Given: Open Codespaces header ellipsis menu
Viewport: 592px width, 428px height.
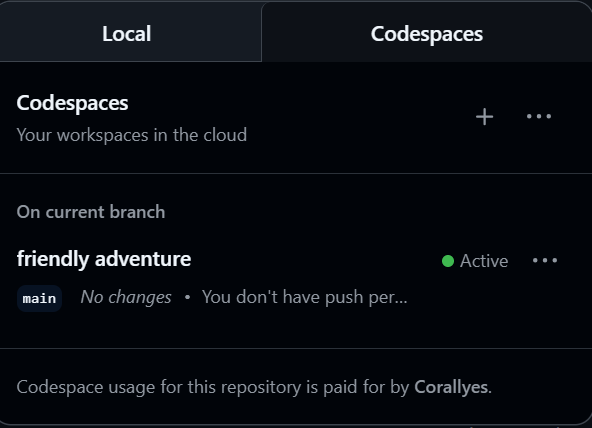Looking at the screenshot, I should click(x=539, y=117).
